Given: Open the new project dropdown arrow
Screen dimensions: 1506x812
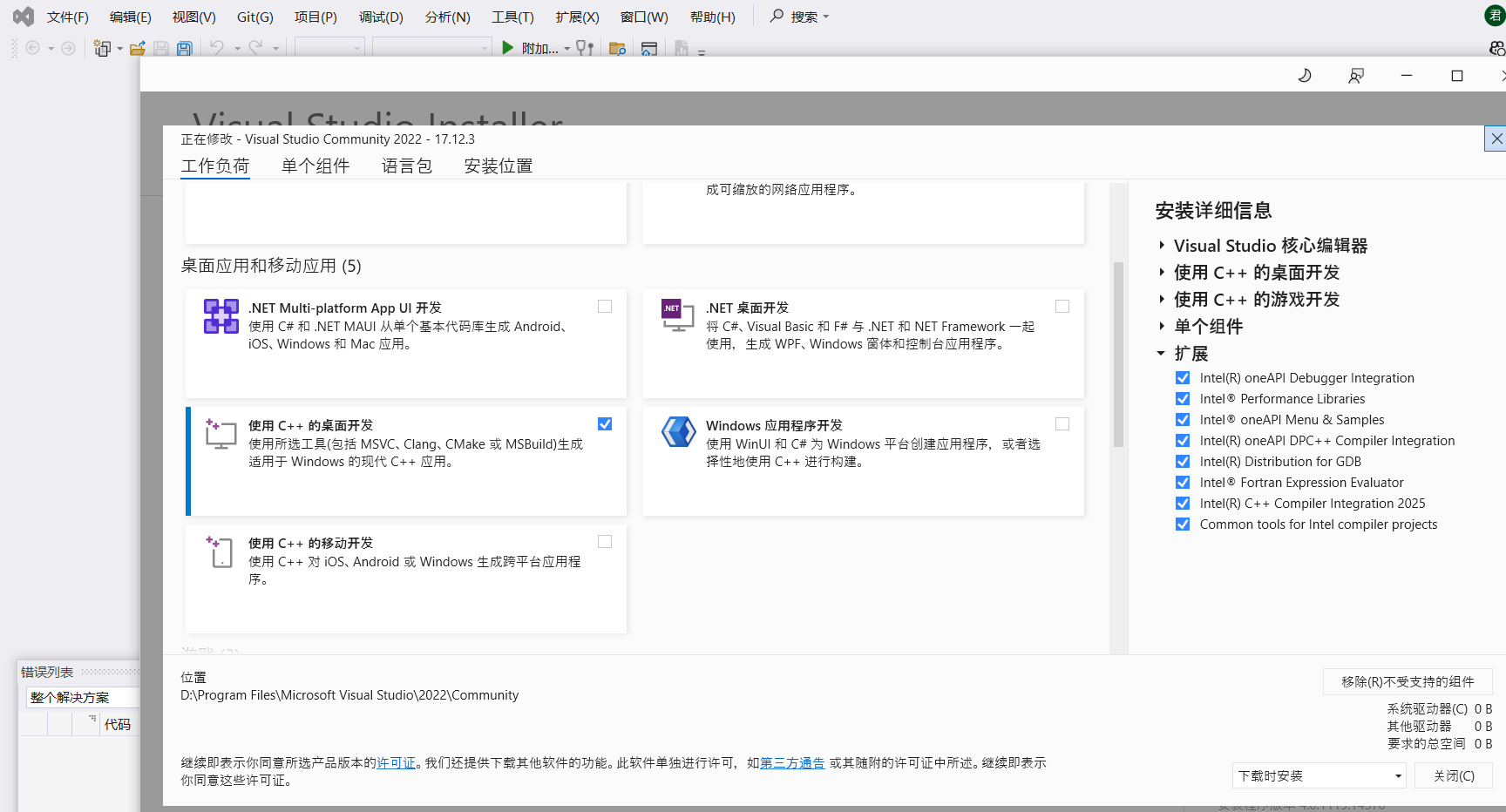Looking at the screenshot, I should click(120, 49).
